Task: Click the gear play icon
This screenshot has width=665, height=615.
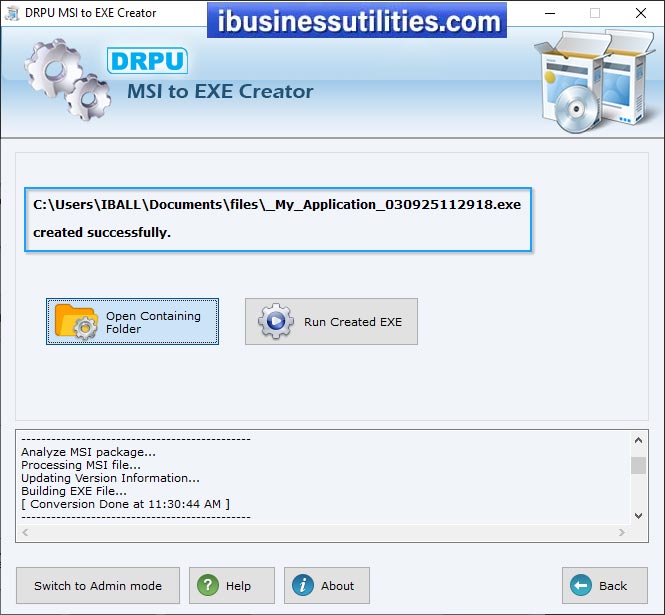Action: pos(276,321)
